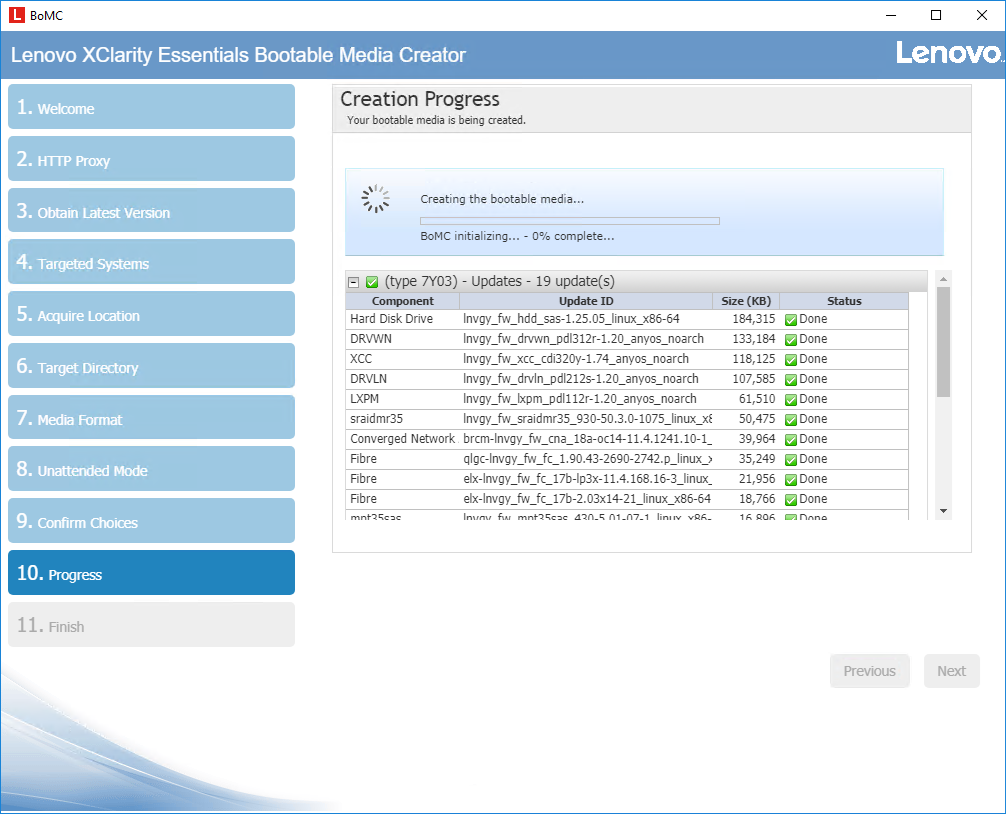The width and height of the screenshot is (1006, 814).
Task: Click the active step 10 Progress
Action: coord(151,573)
